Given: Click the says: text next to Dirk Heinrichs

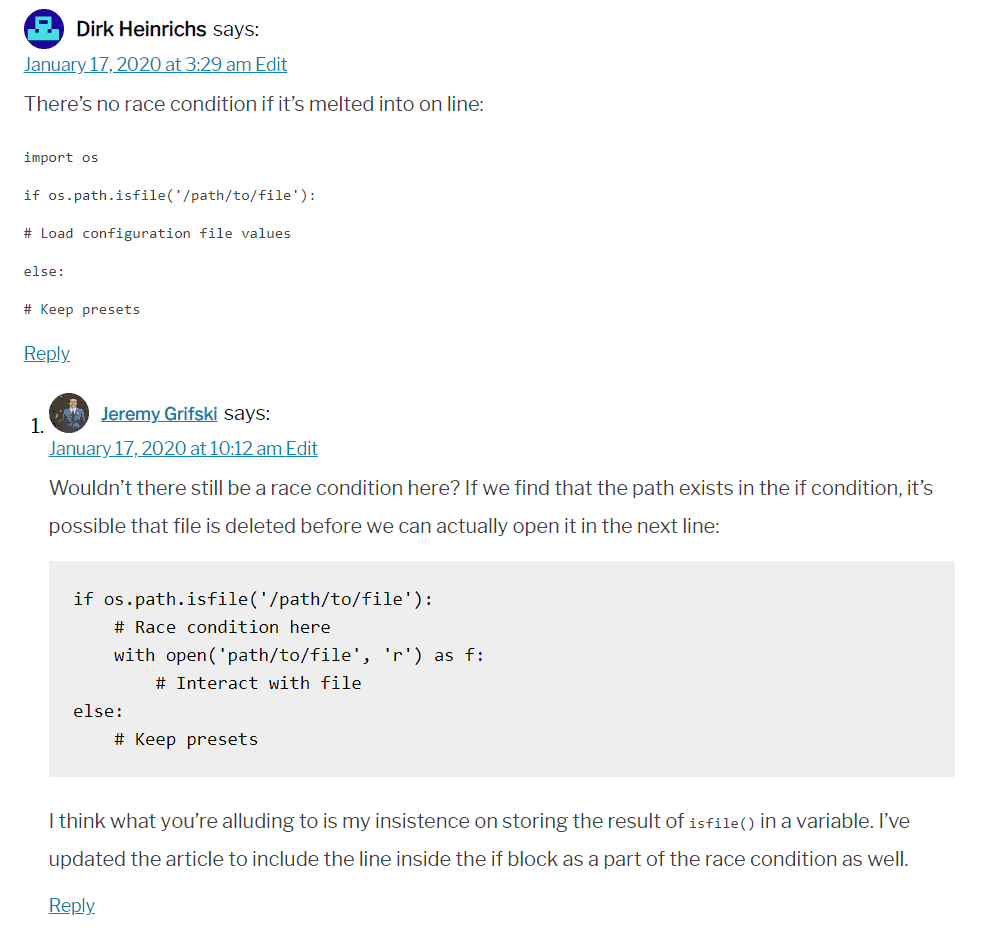Looking at the screenshot, I should click(x=236, y=28).
